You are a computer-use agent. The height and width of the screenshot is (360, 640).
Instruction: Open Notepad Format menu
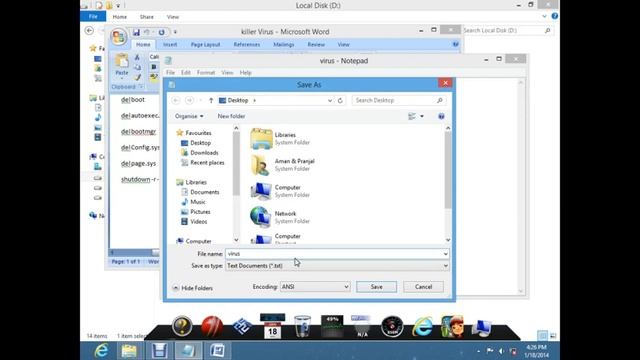pyautogui.click(x=206, y=73)
